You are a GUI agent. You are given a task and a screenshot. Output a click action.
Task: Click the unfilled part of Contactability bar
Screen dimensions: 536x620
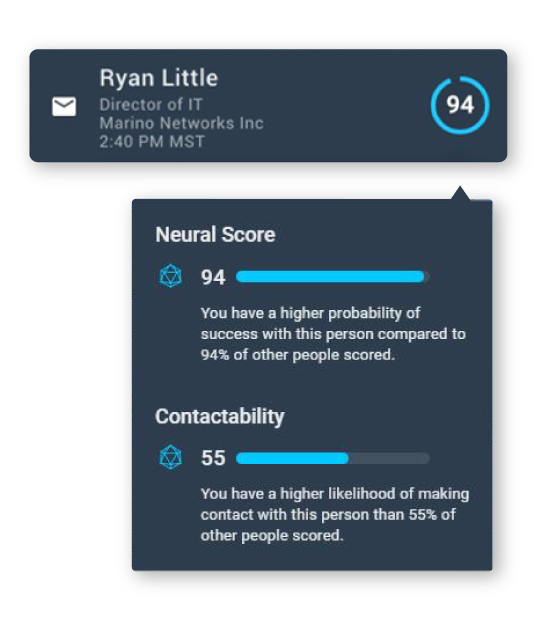coord(389,458)
